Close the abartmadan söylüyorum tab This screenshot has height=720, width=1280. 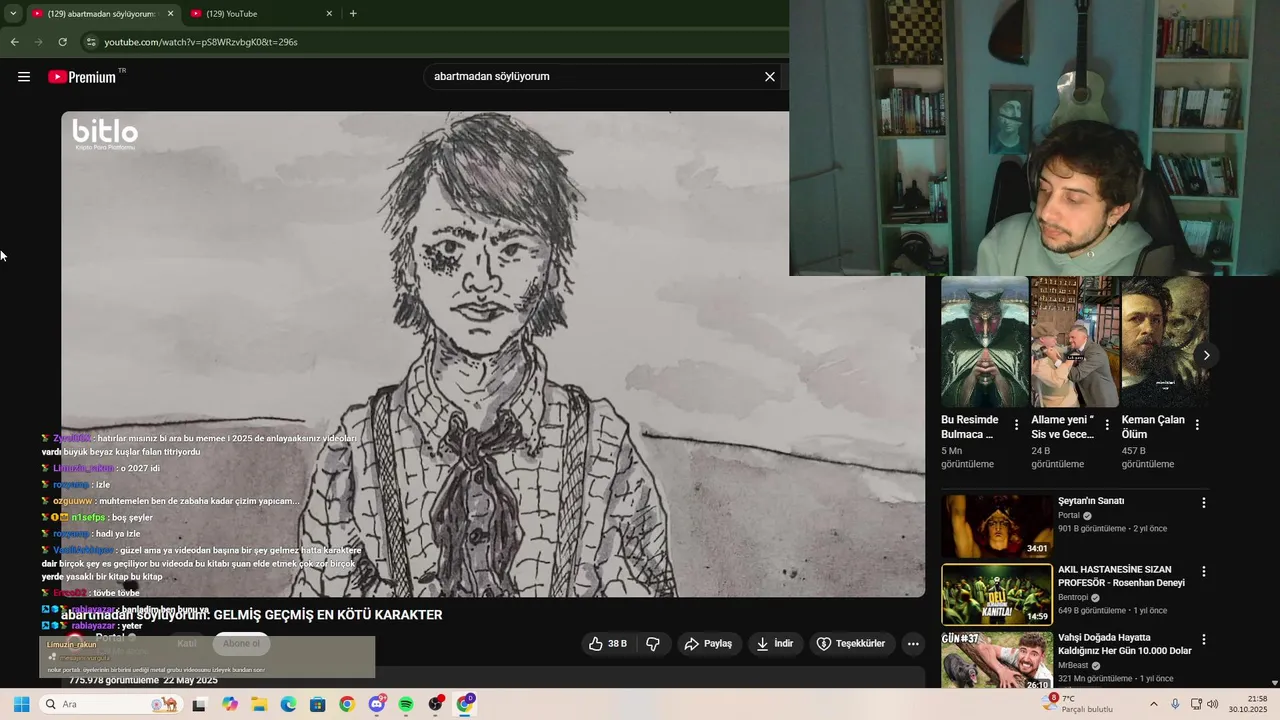click(170, 13)
